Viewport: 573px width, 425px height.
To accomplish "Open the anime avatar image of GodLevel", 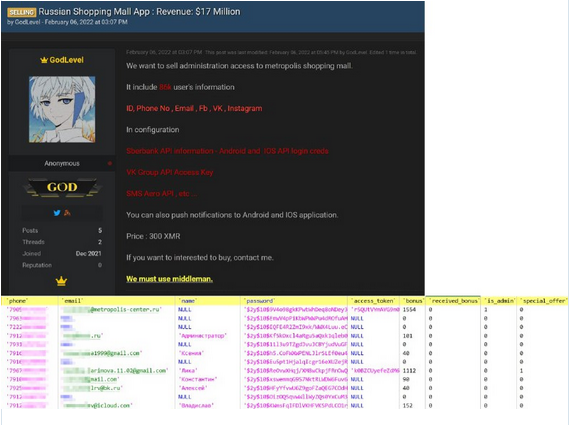I will pos(62,109).
